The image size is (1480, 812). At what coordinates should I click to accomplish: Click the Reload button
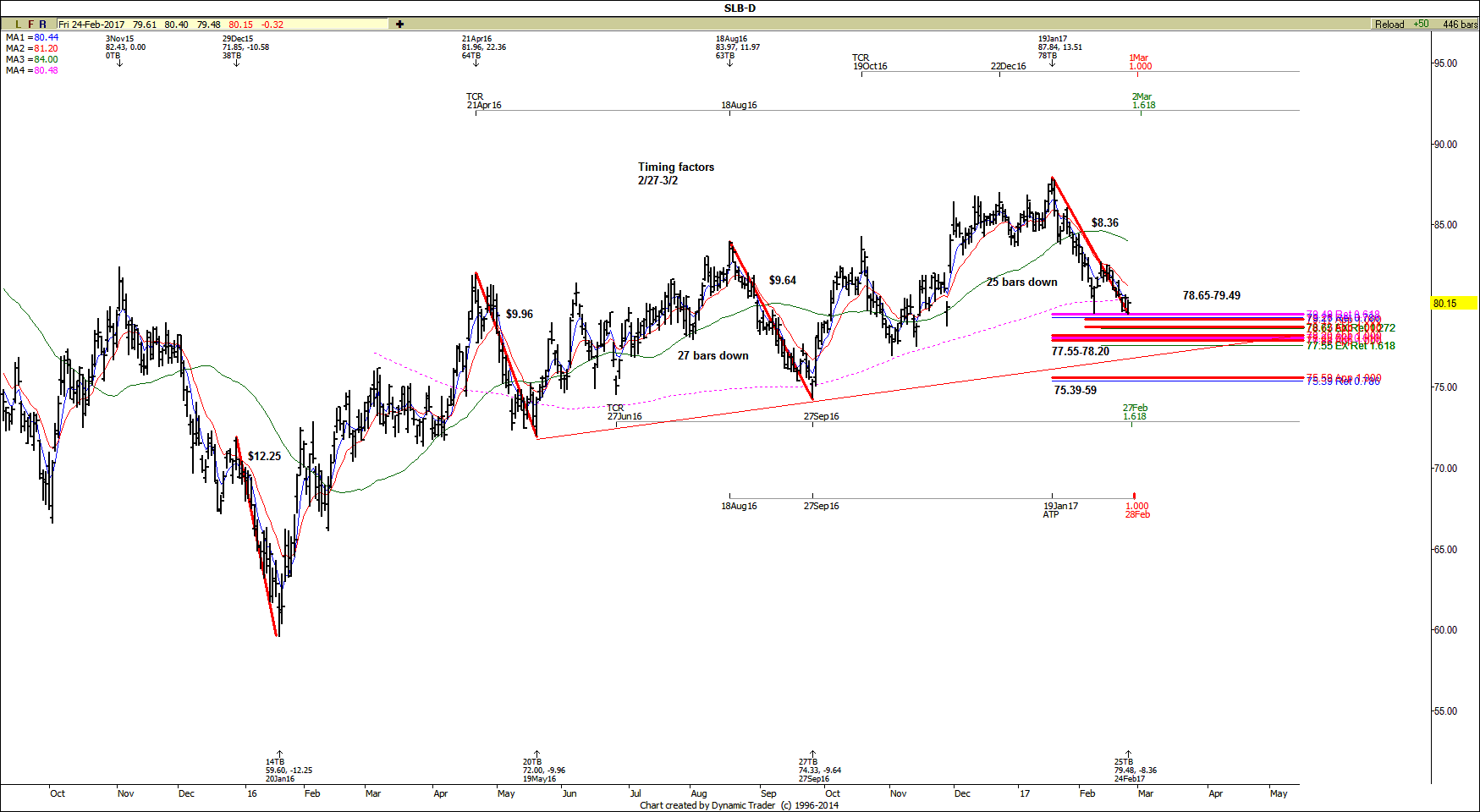coord(1389,25)
